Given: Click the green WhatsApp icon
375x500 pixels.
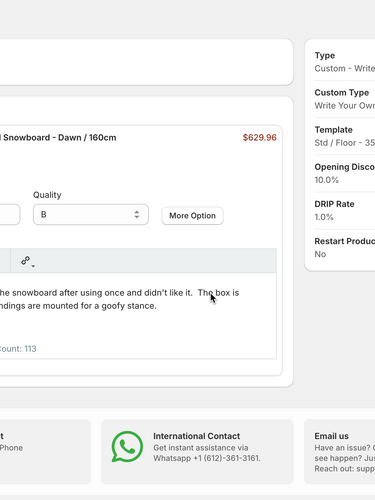Looking at the screenshot, I should point(127,447).
